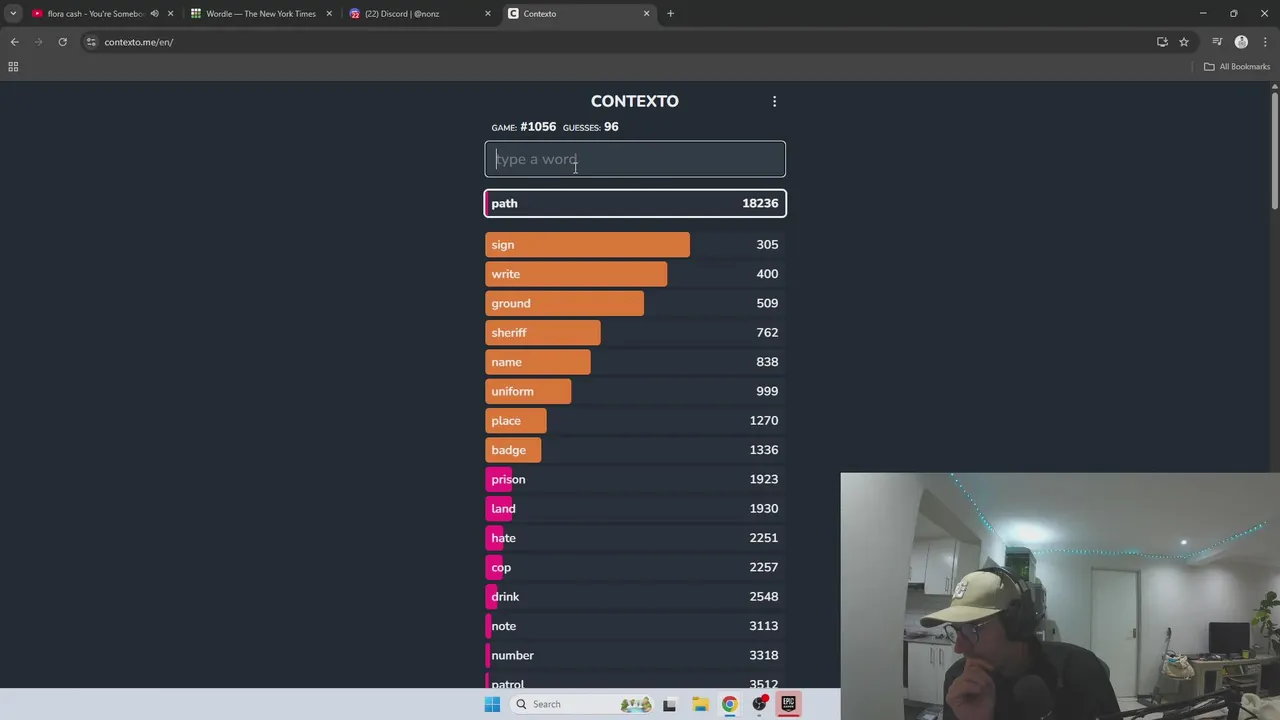Switch to Discord @nonz tab
Viewport: 1280px width, 720px height.
point(402,14)
